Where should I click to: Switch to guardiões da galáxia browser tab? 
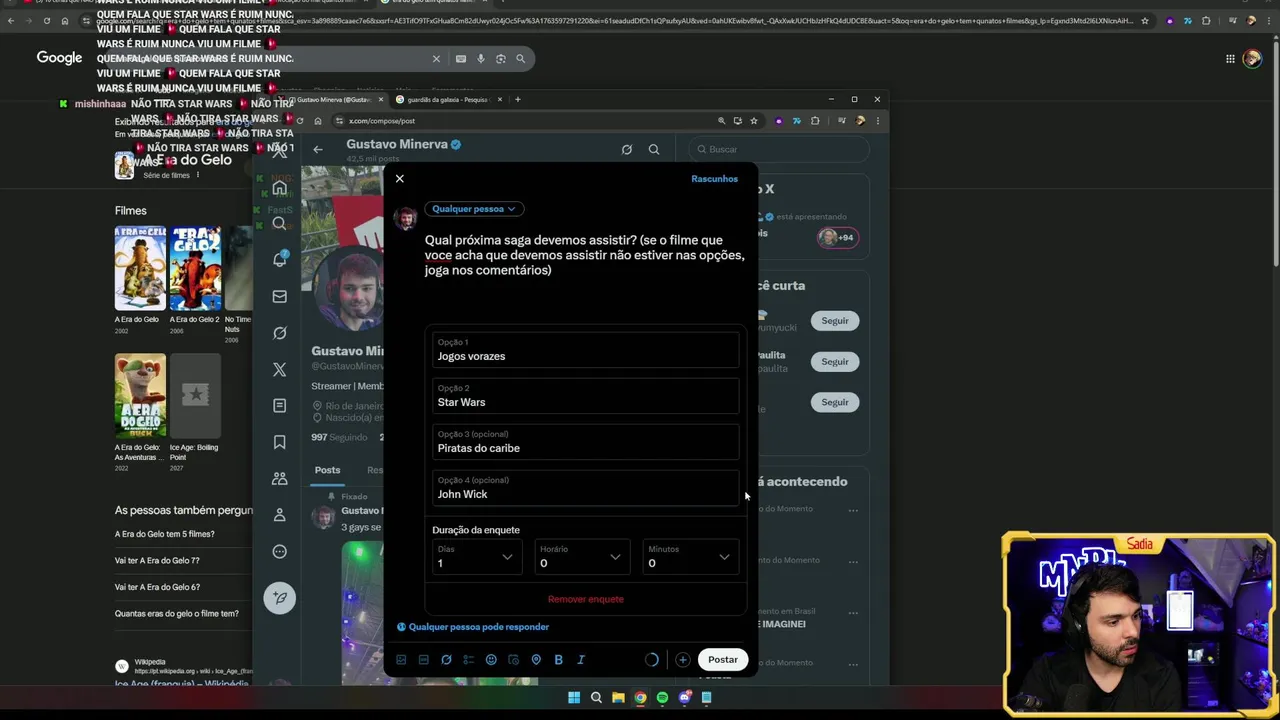448,100
